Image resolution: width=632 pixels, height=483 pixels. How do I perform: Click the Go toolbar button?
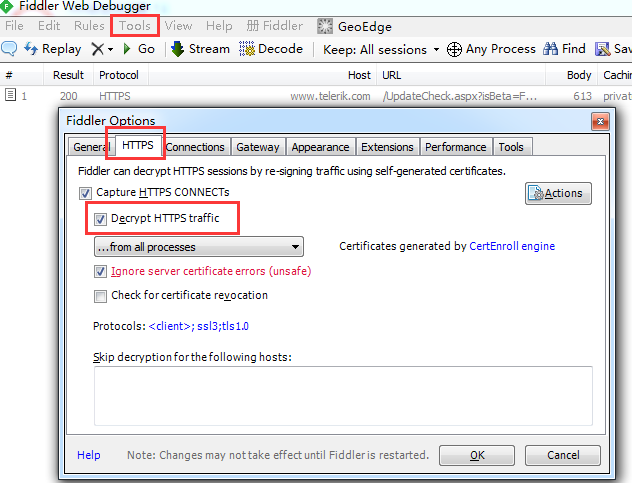pos(139,49)
